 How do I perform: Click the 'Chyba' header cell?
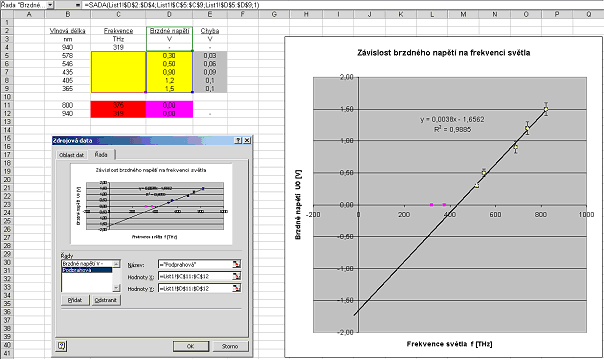pos(210,31)
